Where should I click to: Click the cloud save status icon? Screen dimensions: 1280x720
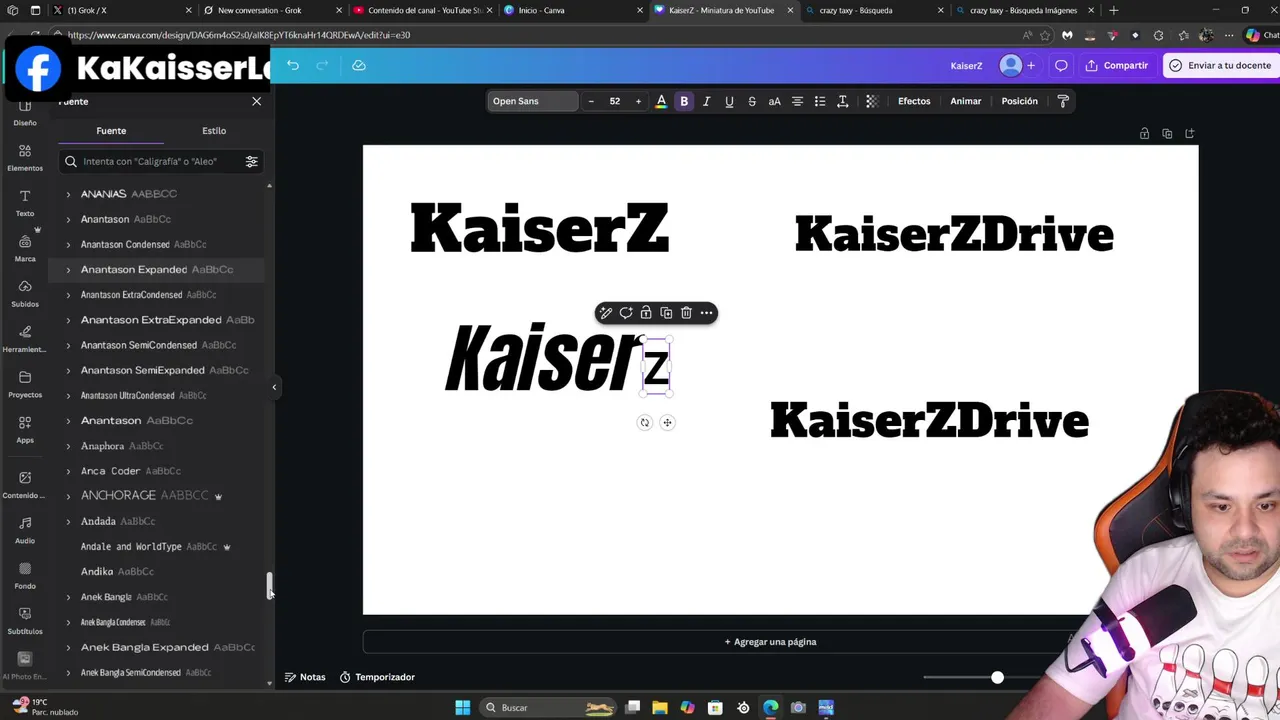359,65
